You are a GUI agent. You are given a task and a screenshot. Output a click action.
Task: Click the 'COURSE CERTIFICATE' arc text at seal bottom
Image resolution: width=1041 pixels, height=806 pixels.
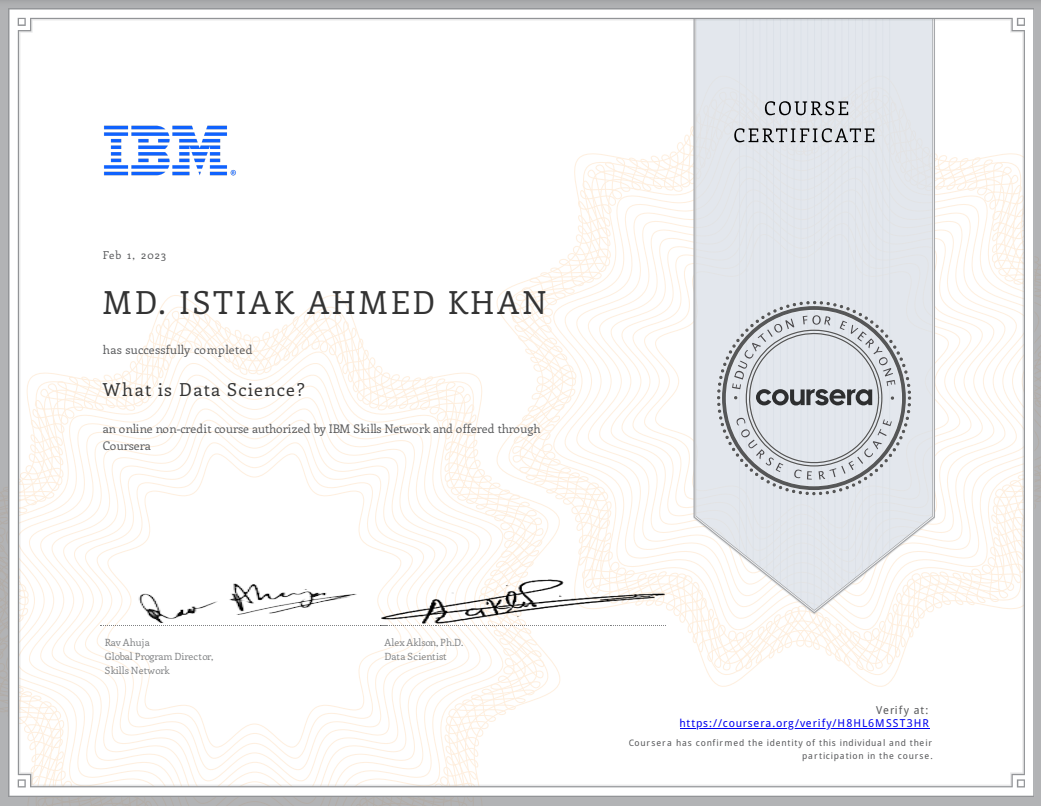click(813, 465)
